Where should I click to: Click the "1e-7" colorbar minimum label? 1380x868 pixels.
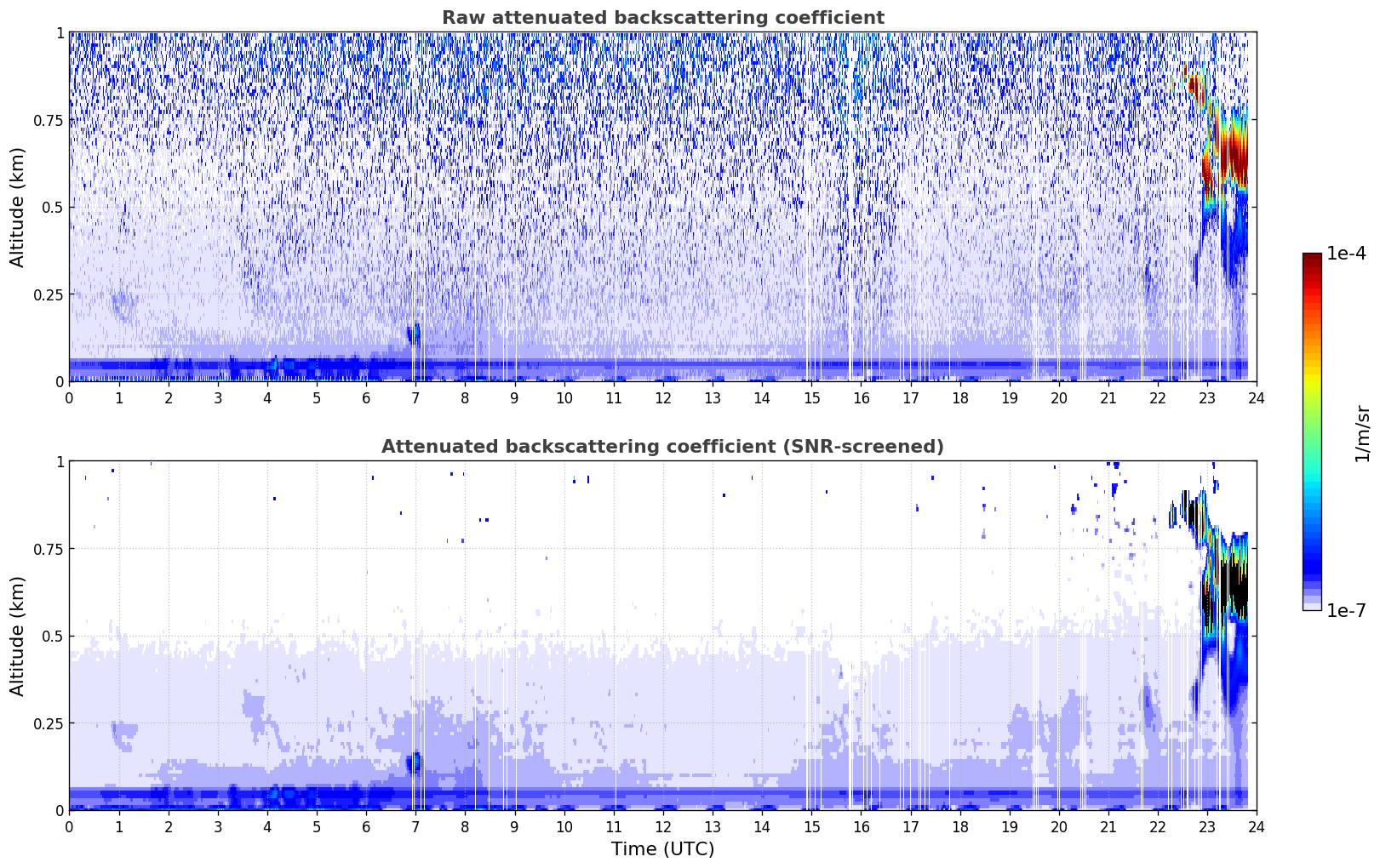(x=1346, y=611)
